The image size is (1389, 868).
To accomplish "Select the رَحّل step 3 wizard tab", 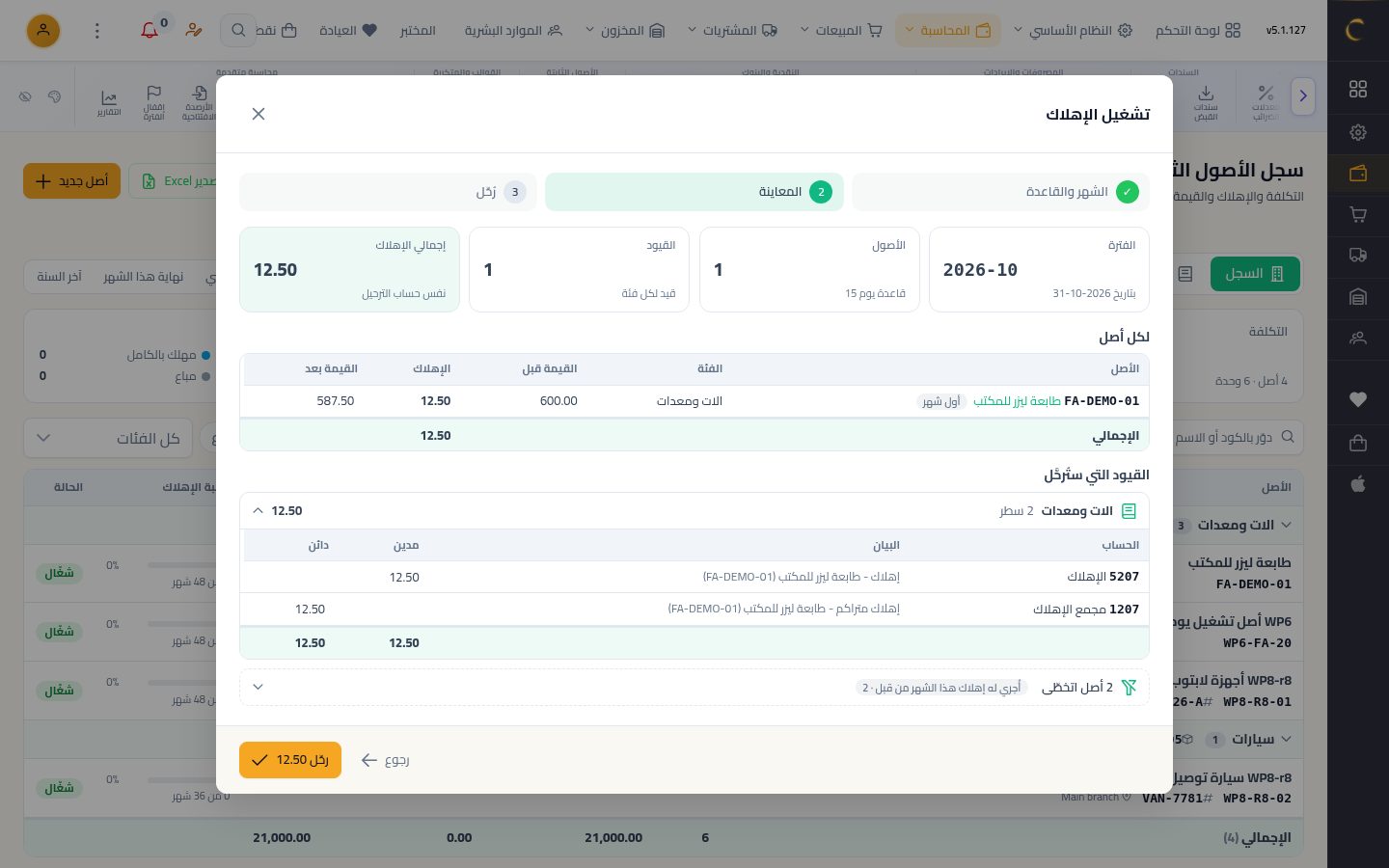I will (x=388, y=192).
